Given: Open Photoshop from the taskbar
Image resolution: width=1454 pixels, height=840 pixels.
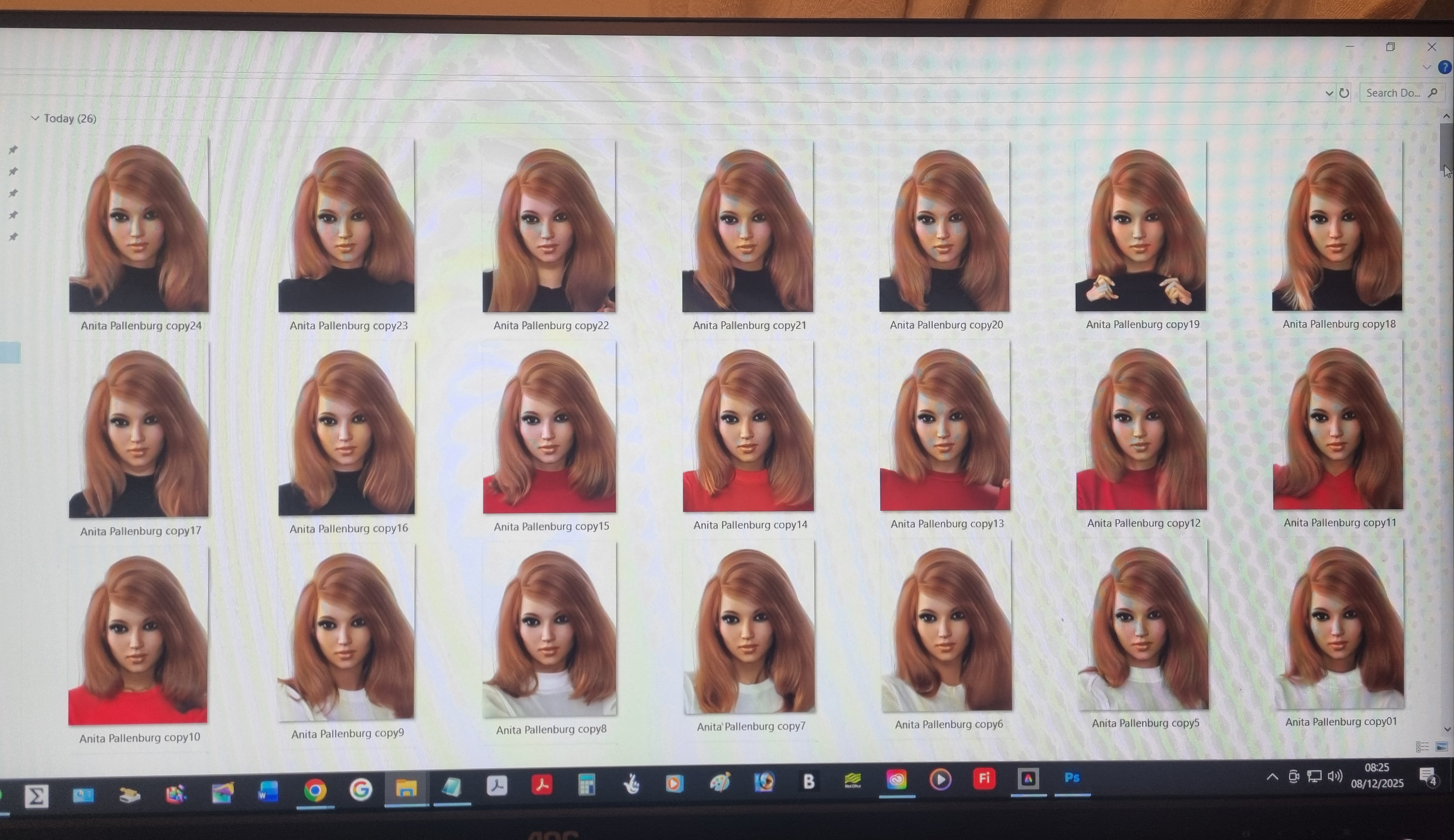Looking at the screenshot, I should [1072, 778].
